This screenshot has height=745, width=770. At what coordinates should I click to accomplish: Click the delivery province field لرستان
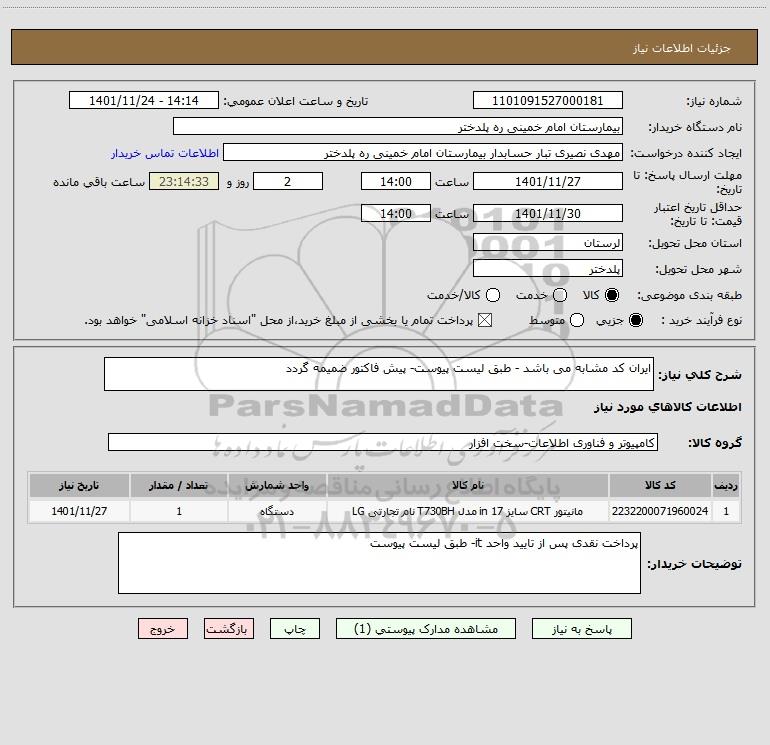point(548,242)
